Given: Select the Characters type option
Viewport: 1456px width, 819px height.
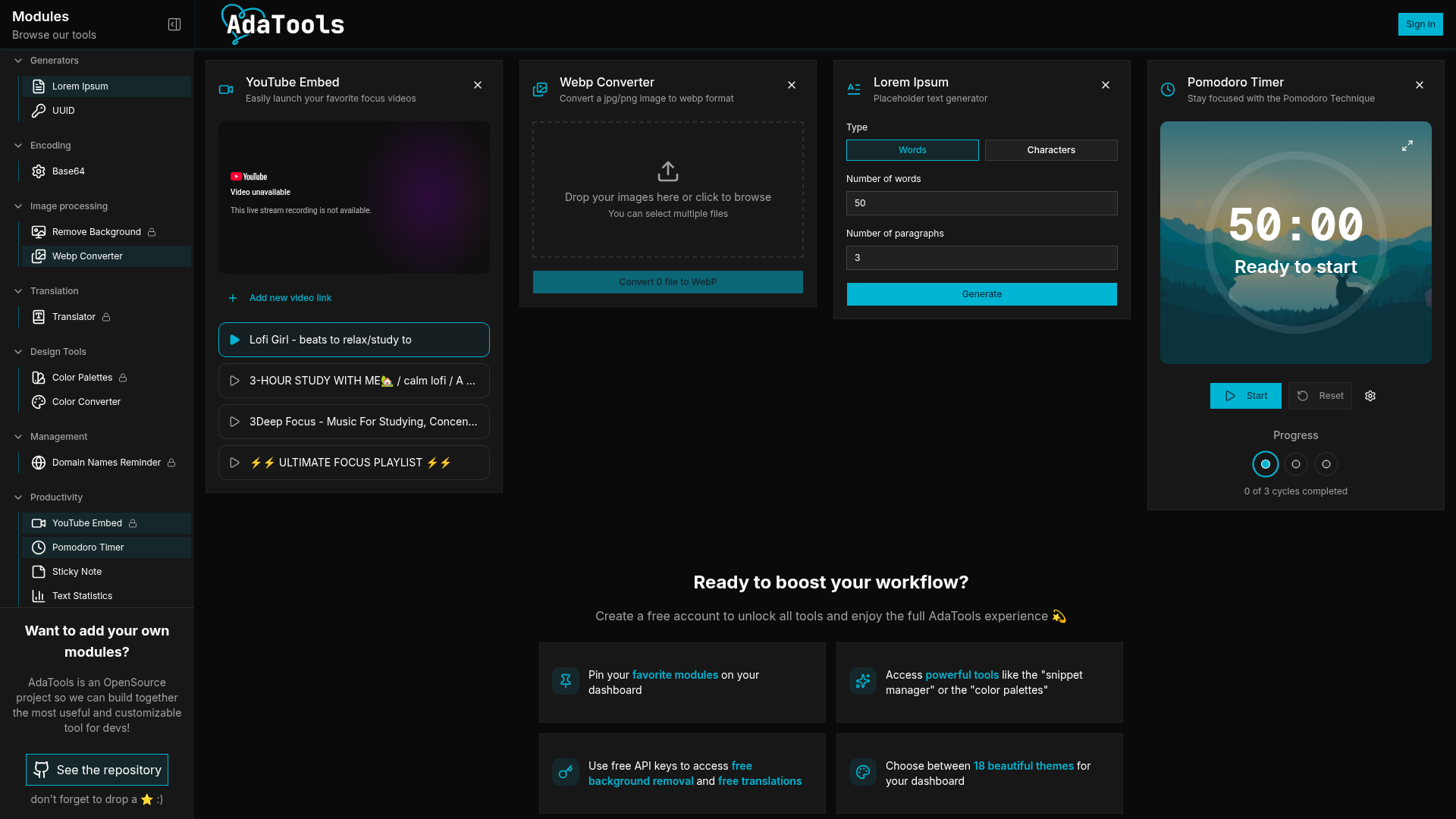Looking at the screenshot, I should click(x=1051, y=150).
